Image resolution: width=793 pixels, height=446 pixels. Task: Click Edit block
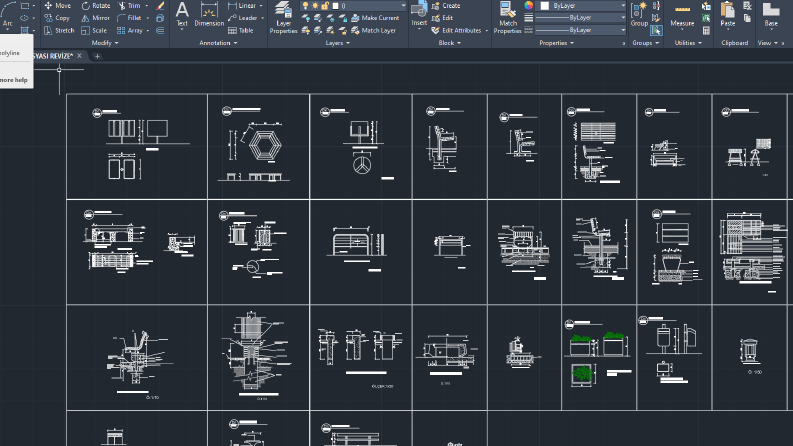442,18
